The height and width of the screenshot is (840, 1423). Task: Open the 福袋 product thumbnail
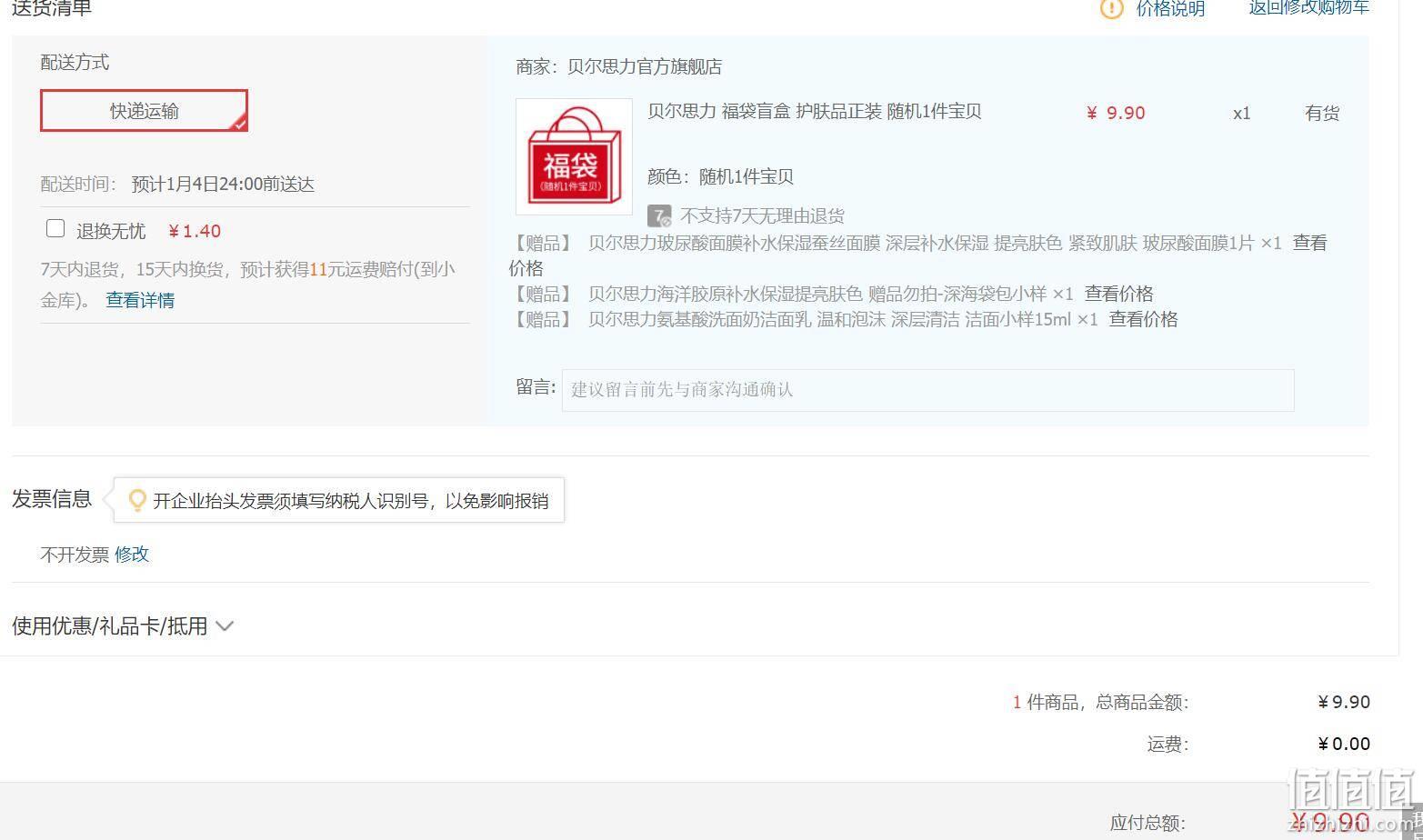pos(574,156)
